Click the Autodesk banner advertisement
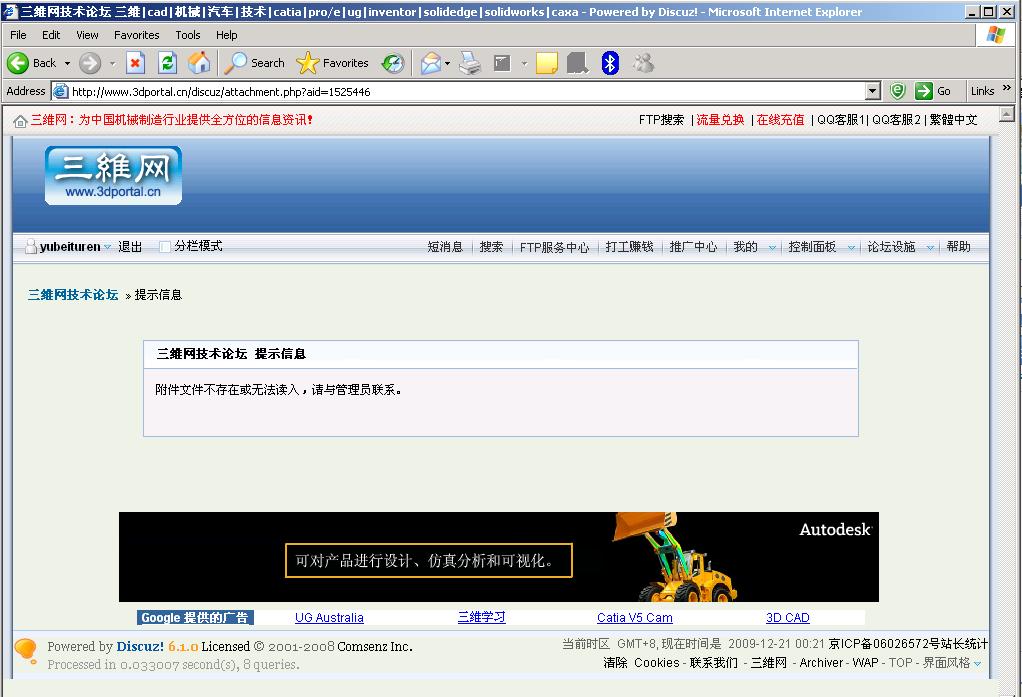 [499, 557]
